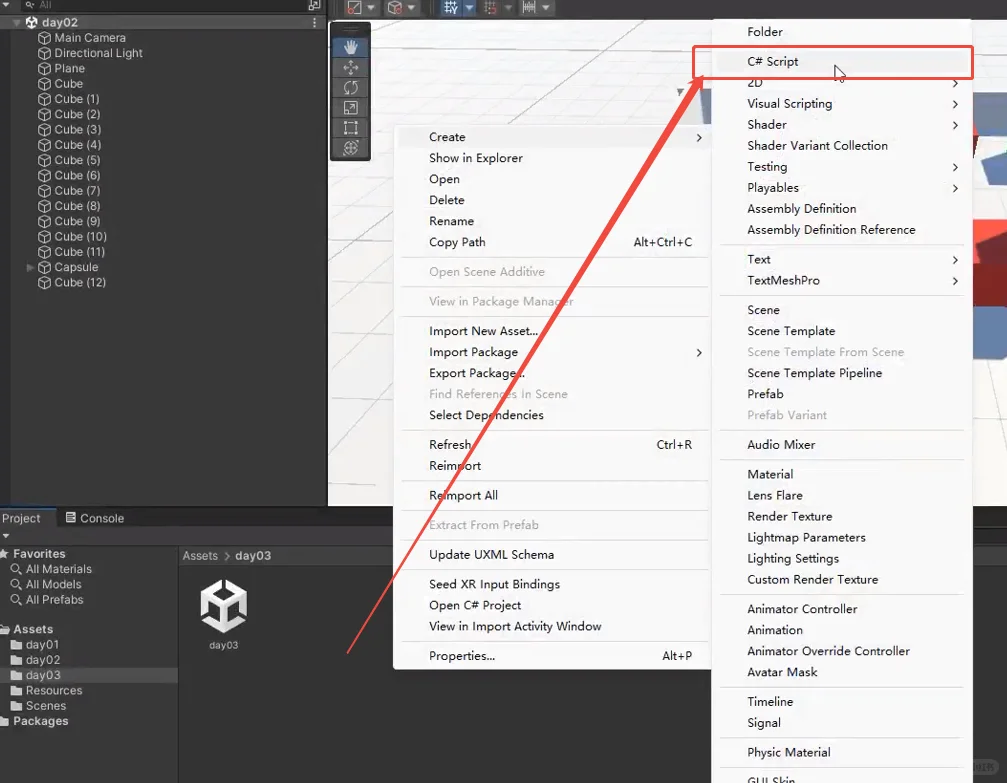This screenshot has height=783, width=1007.
Task: Open the Visual Scripting submenu
Action: coord(842,104)
